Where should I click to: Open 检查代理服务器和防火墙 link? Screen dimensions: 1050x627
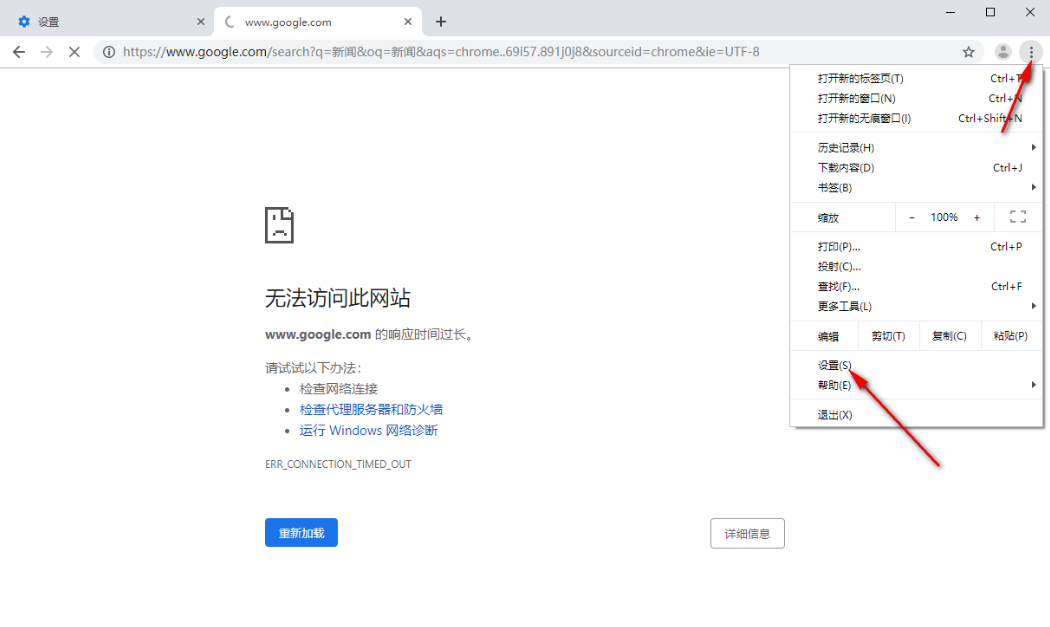point(371,409)
